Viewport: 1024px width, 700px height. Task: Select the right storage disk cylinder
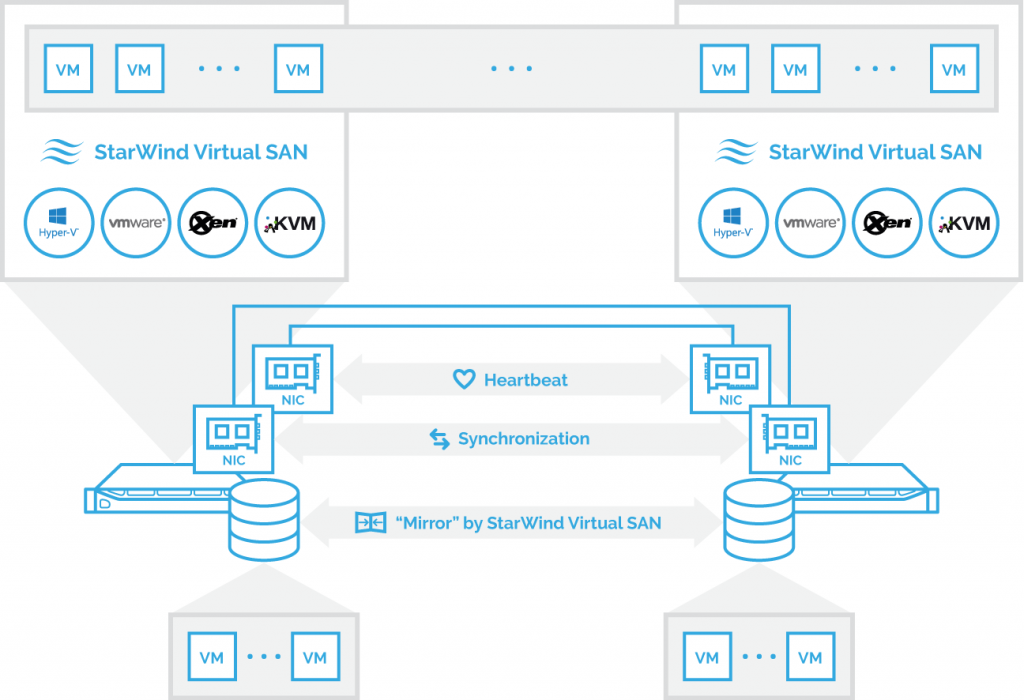(x=759, y=520)
